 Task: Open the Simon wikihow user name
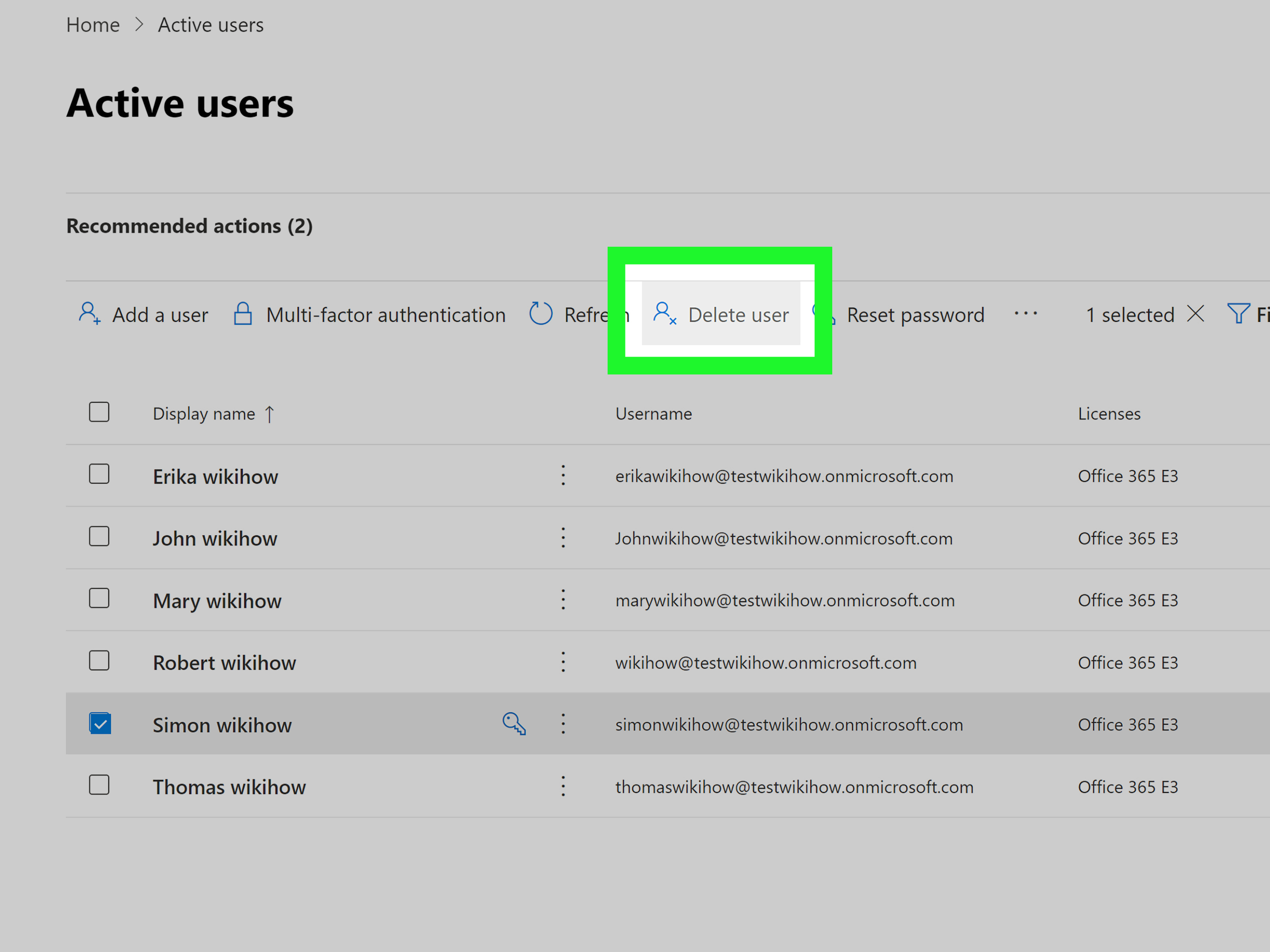pyautogui.click(x=222, y=726)
